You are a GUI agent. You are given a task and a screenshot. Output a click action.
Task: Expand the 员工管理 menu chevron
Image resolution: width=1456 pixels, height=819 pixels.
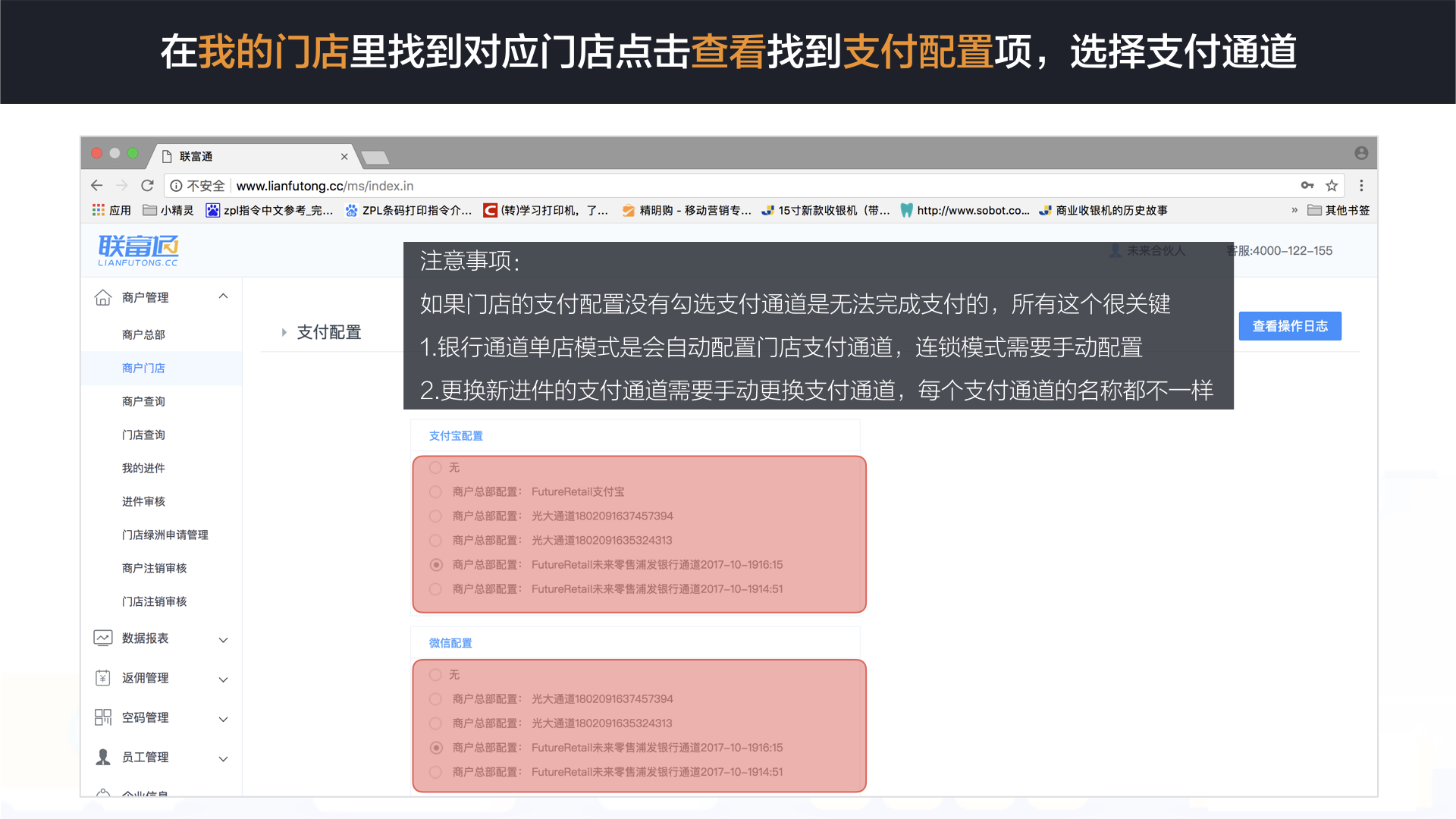point(223,758)
